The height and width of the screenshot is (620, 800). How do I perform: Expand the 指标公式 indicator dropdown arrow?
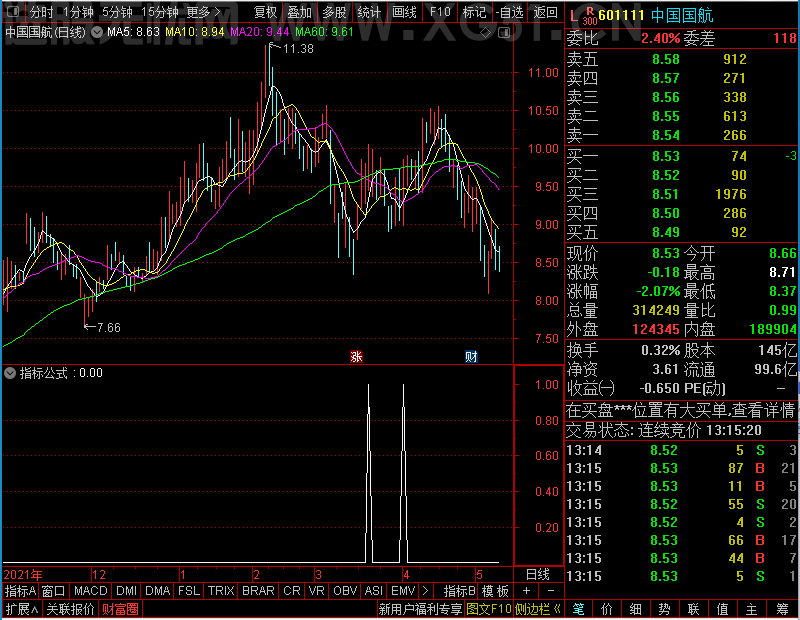tap(10, 373)
